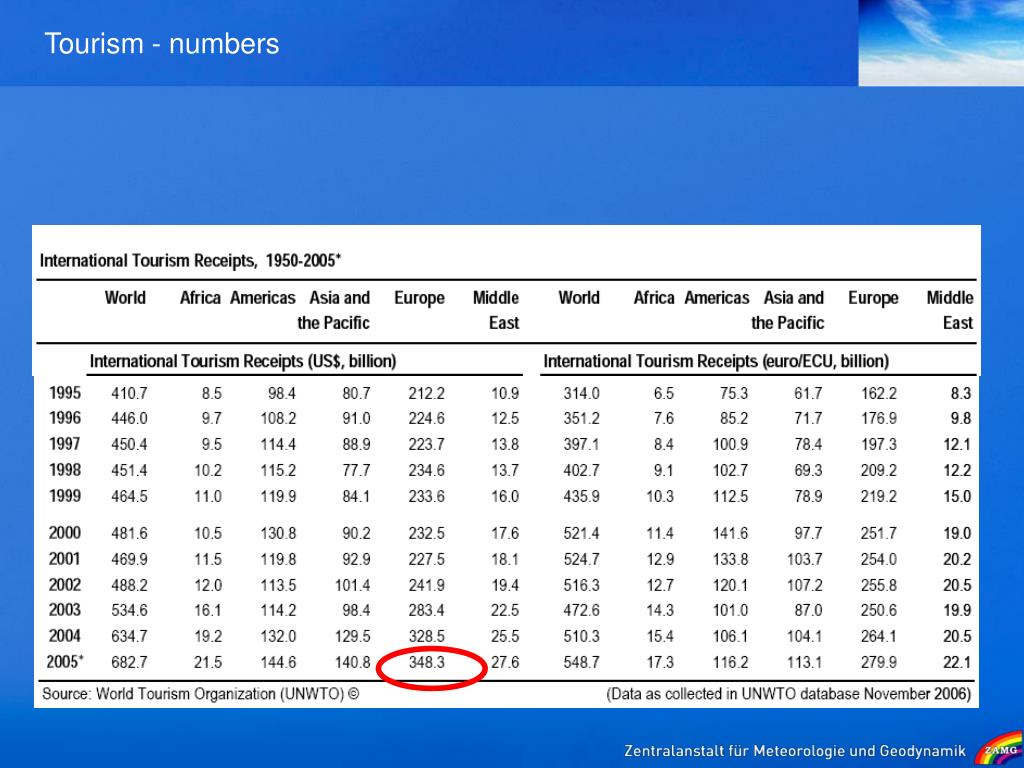Click the year label 2004

pos(65,636)
